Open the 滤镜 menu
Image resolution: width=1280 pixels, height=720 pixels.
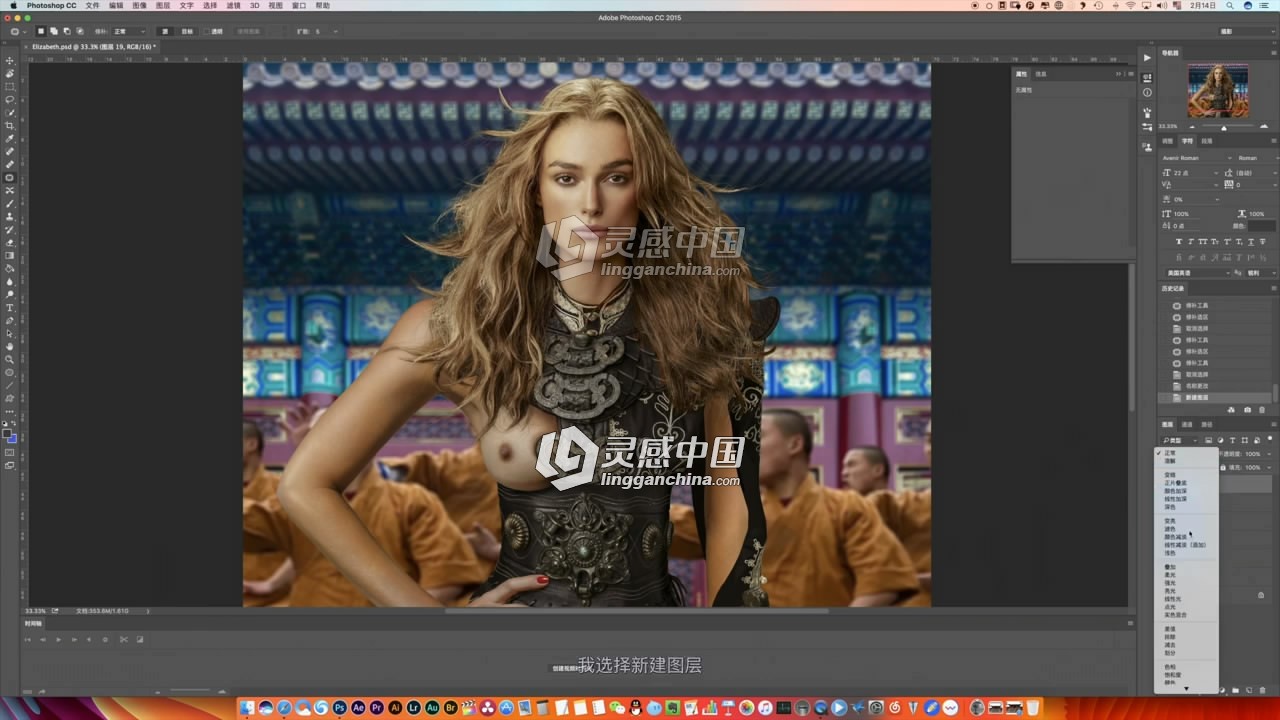click(233, 5)
